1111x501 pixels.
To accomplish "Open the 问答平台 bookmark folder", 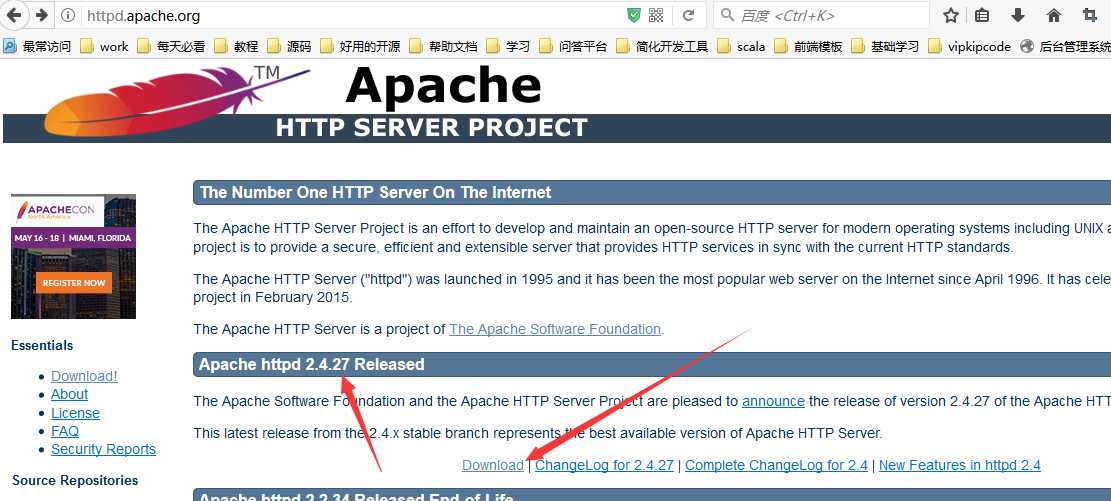I will tap(573, 46).
